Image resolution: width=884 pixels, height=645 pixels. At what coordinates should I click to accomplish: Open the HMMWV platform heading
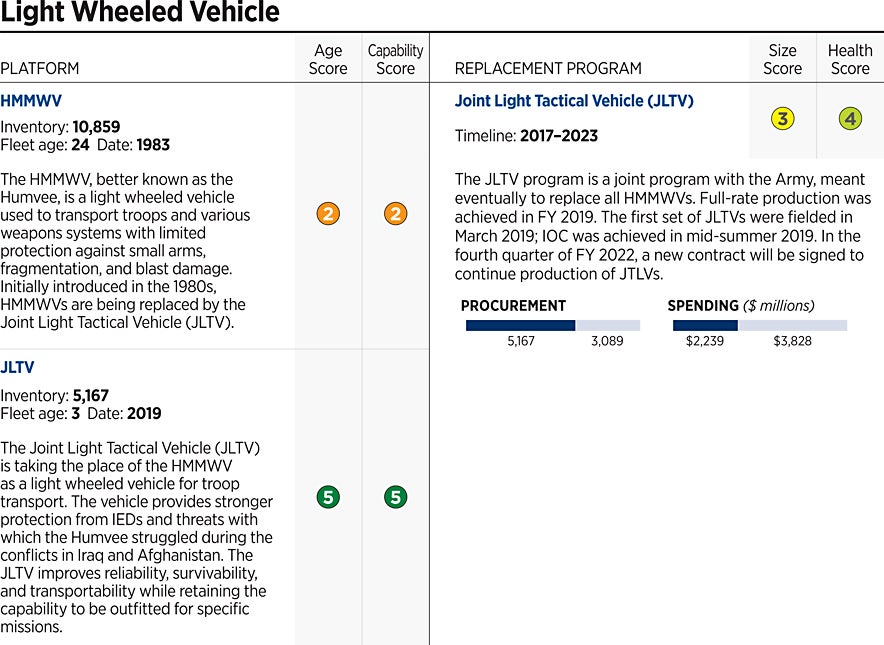[x=31, y=101]
